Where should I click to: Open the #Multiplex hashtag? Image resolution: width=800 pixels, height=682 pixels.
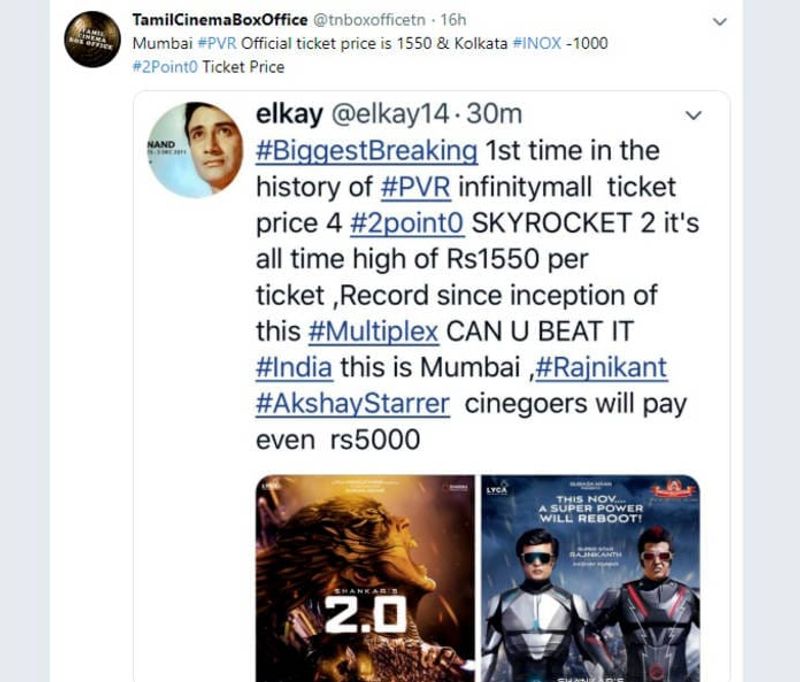click(x=373, y=332)
